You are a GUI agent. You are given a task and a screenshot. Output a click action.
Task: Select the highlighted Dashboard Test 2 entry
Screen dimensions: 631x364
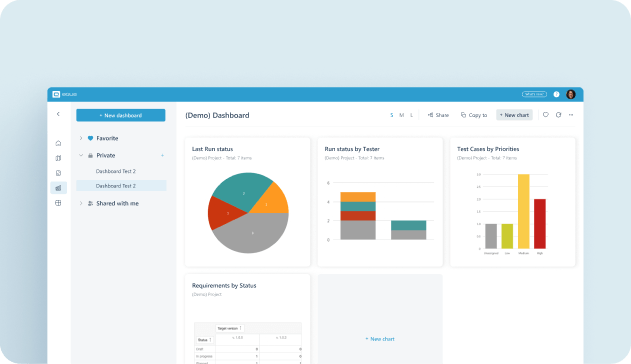coord(121,186)
